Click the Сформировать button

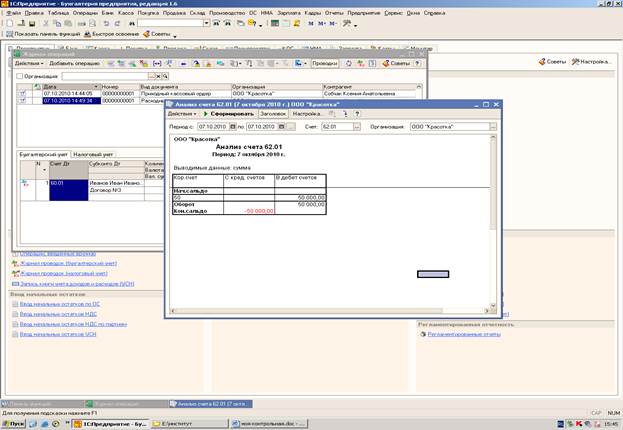coord(228,114)
